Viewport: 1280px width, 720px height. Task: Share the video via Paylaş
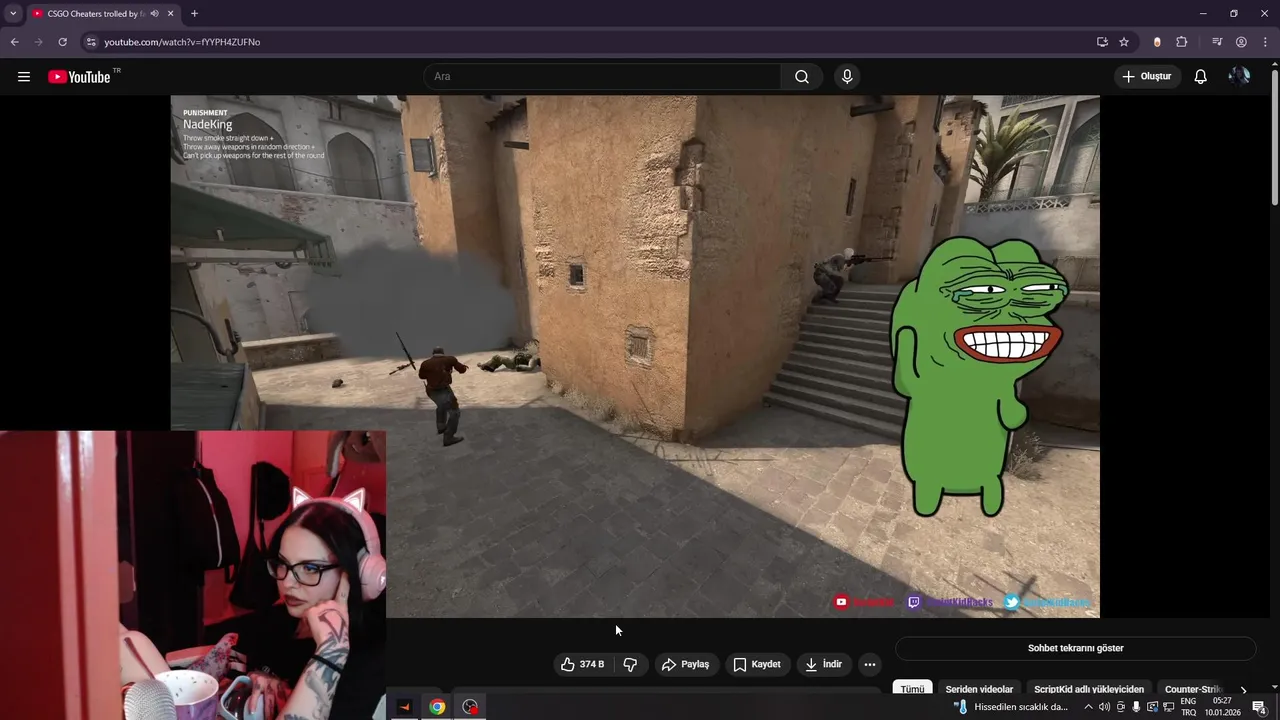coord(686,664)
